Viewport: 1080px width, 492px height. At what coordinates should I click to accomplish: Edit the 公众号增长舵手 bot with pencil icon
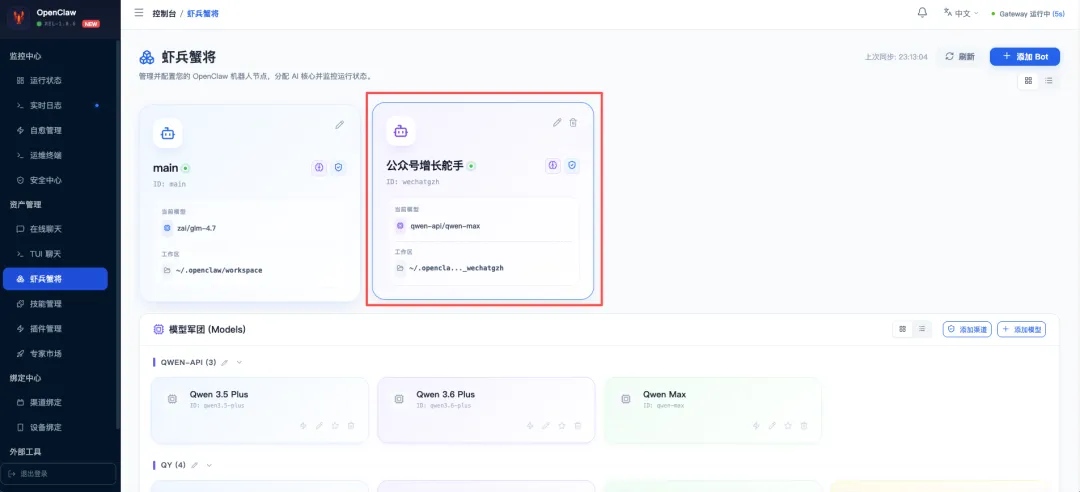557,123
